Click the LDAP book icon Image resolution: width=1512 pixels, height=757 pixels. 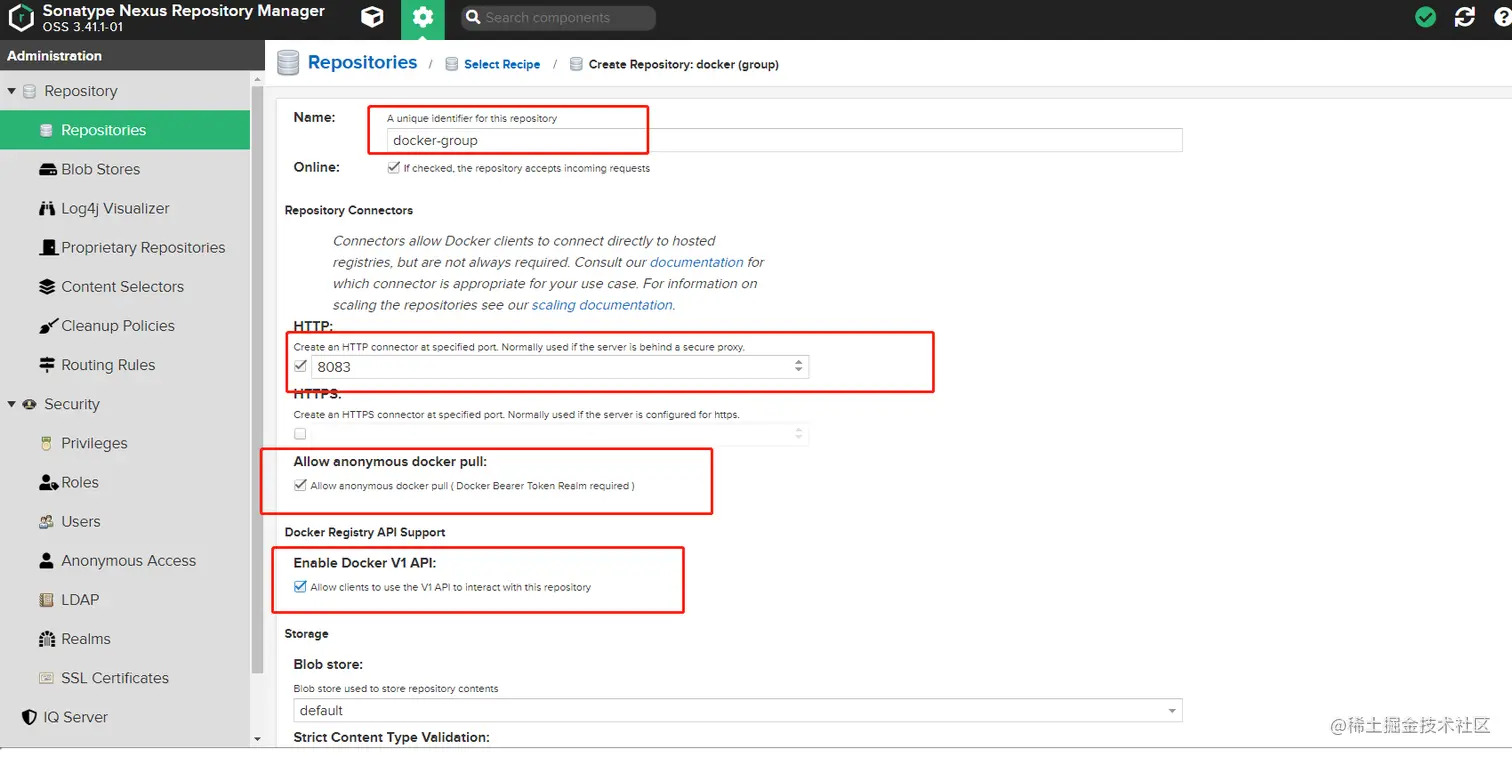(x=47, y=600)
